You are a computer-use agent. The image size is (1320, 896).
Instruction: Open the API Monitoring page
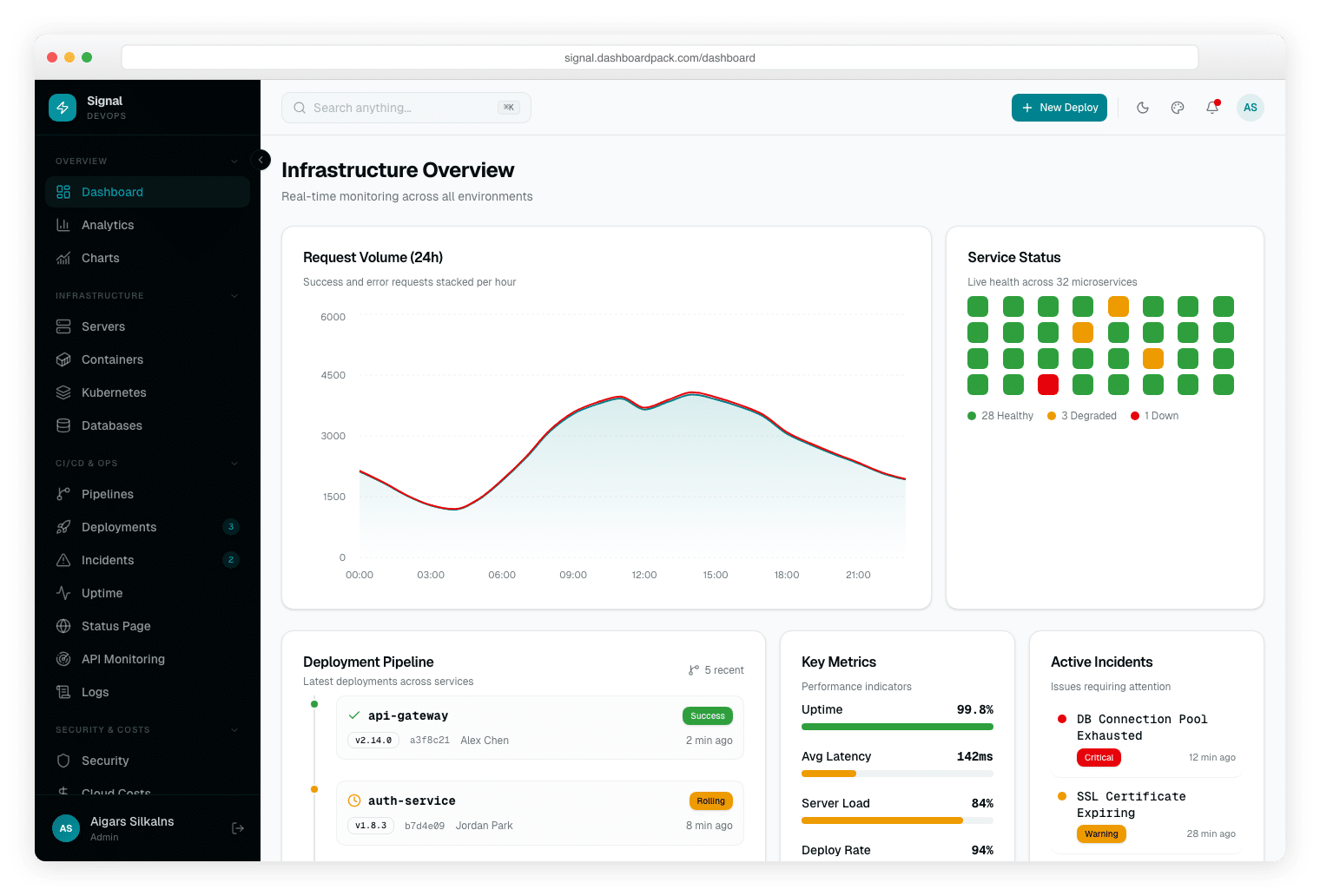pos(122,659)
